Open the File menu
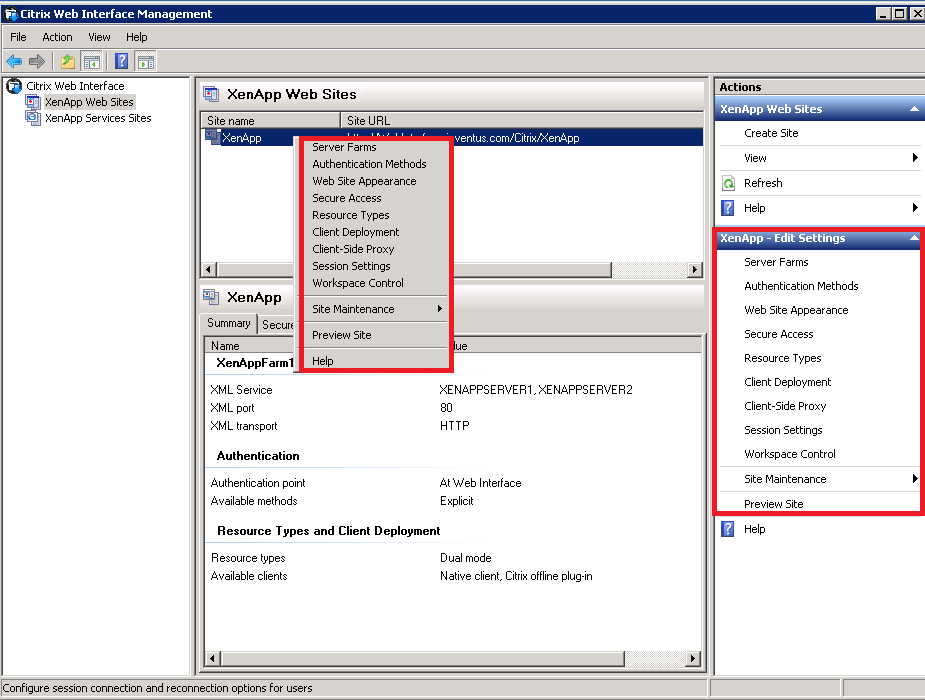The width and height of the screenshot is (925, 700). tap(18, 37)
